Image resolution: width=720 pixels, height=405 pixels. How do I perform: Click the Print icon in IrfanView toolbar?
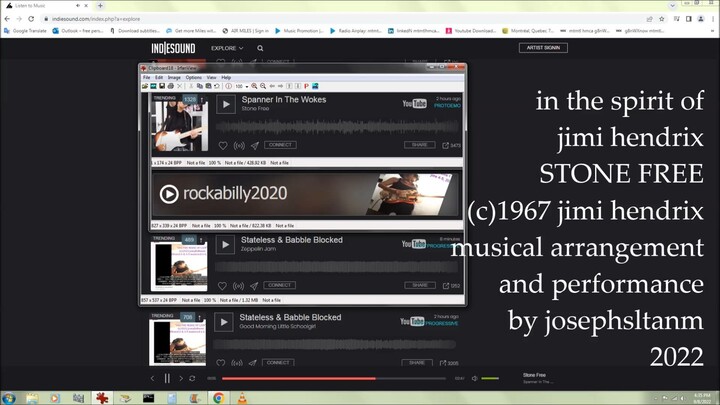pyautogui.click(x=171, y=86)
